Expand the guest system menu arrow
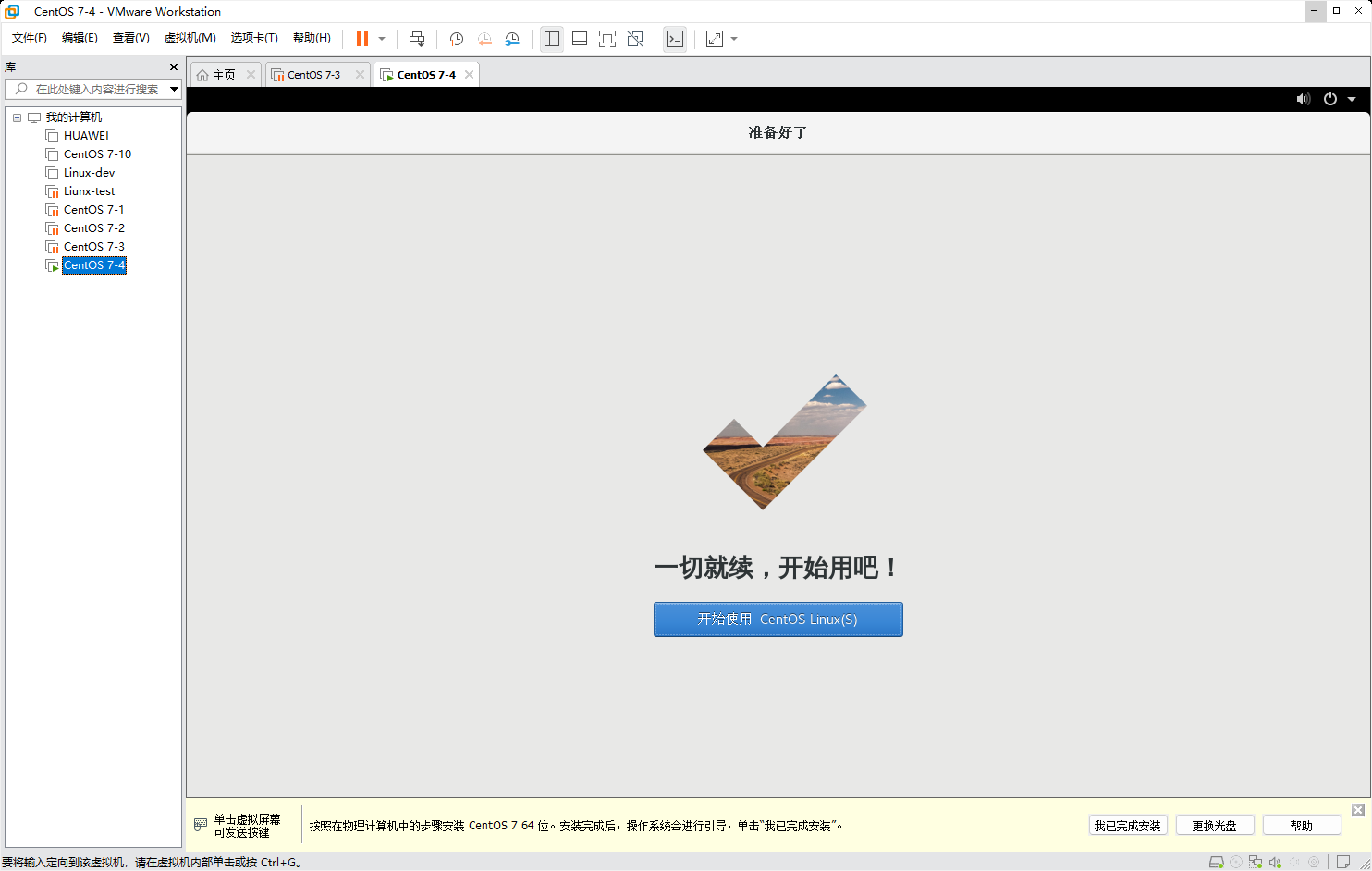The width and height of the screenshot is (1372, 871). click(x=1352, y=99)
